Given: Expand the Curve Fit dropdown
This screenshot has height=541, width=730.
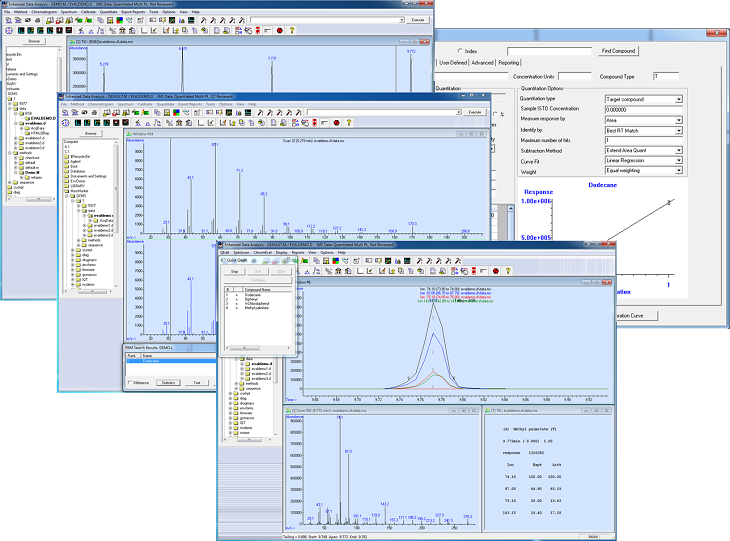Looking at the screenshot, I should click(x=678, y=160).
